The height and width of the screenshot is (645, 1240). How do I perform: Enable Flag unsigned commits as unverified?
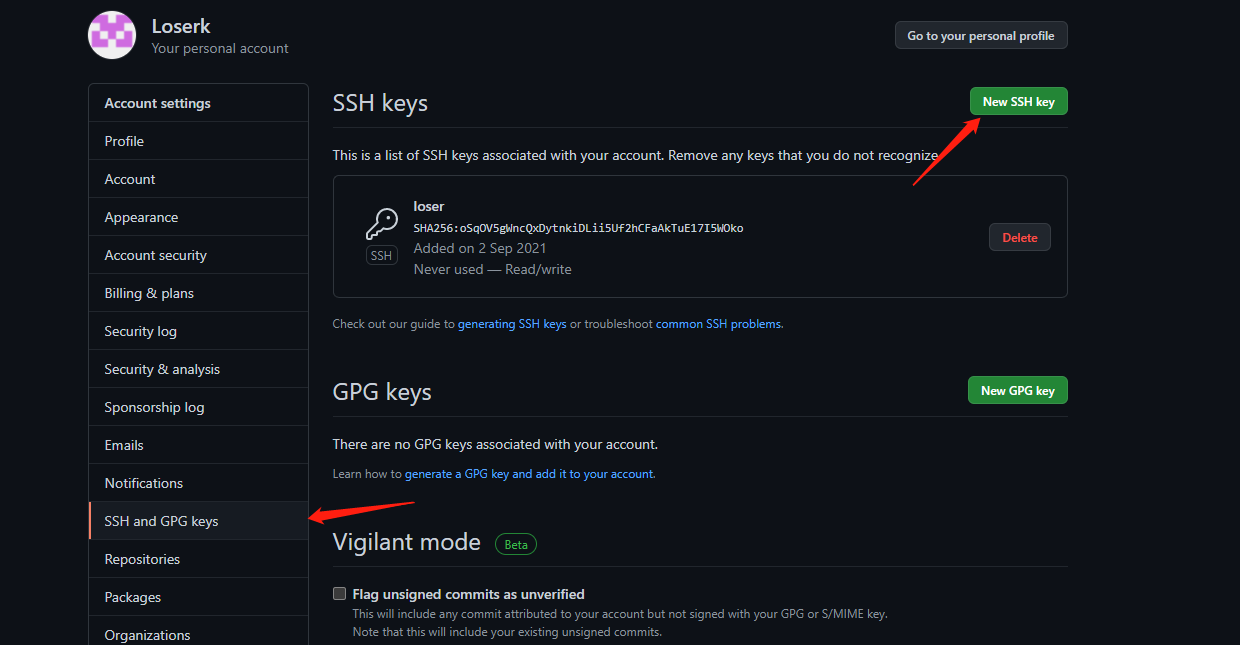(x=340, y=594)
